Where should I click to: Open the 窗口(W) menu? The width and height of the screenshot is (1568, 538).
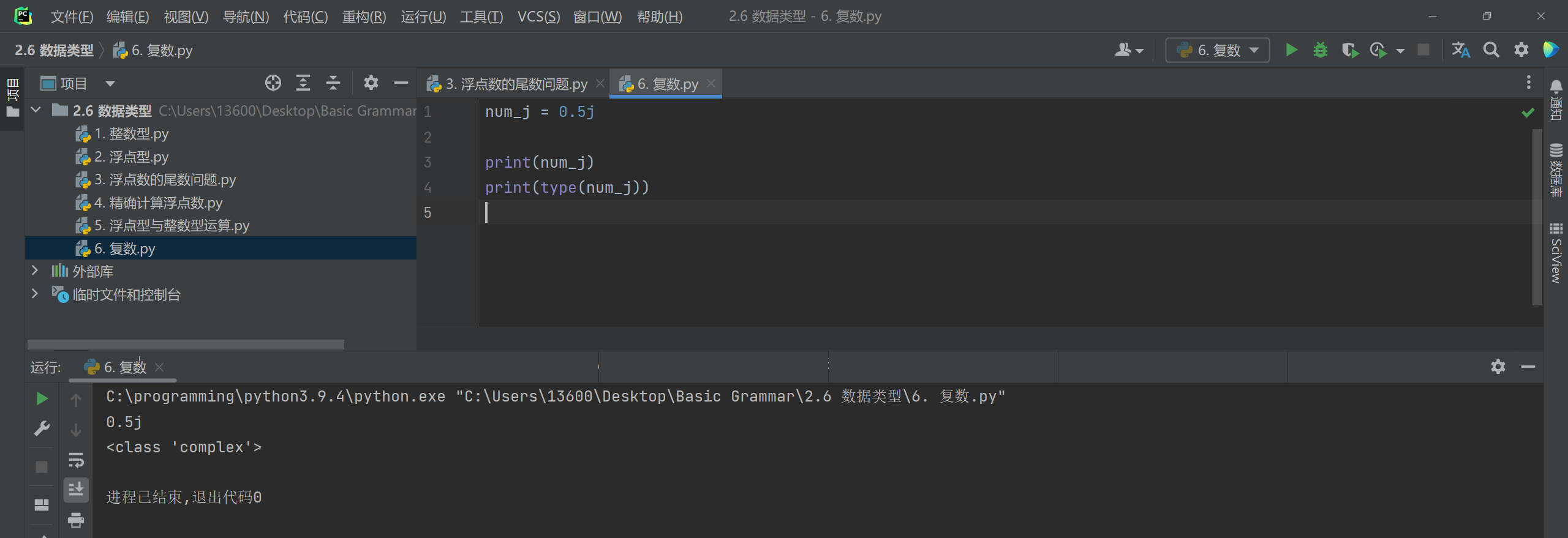pos(597,17)
